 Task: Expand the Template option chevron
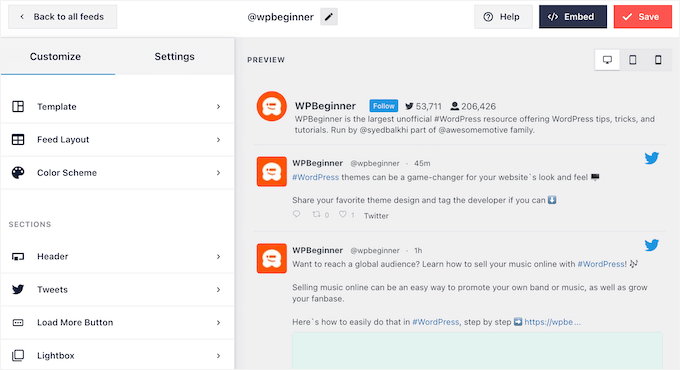[x=218, y=107]
